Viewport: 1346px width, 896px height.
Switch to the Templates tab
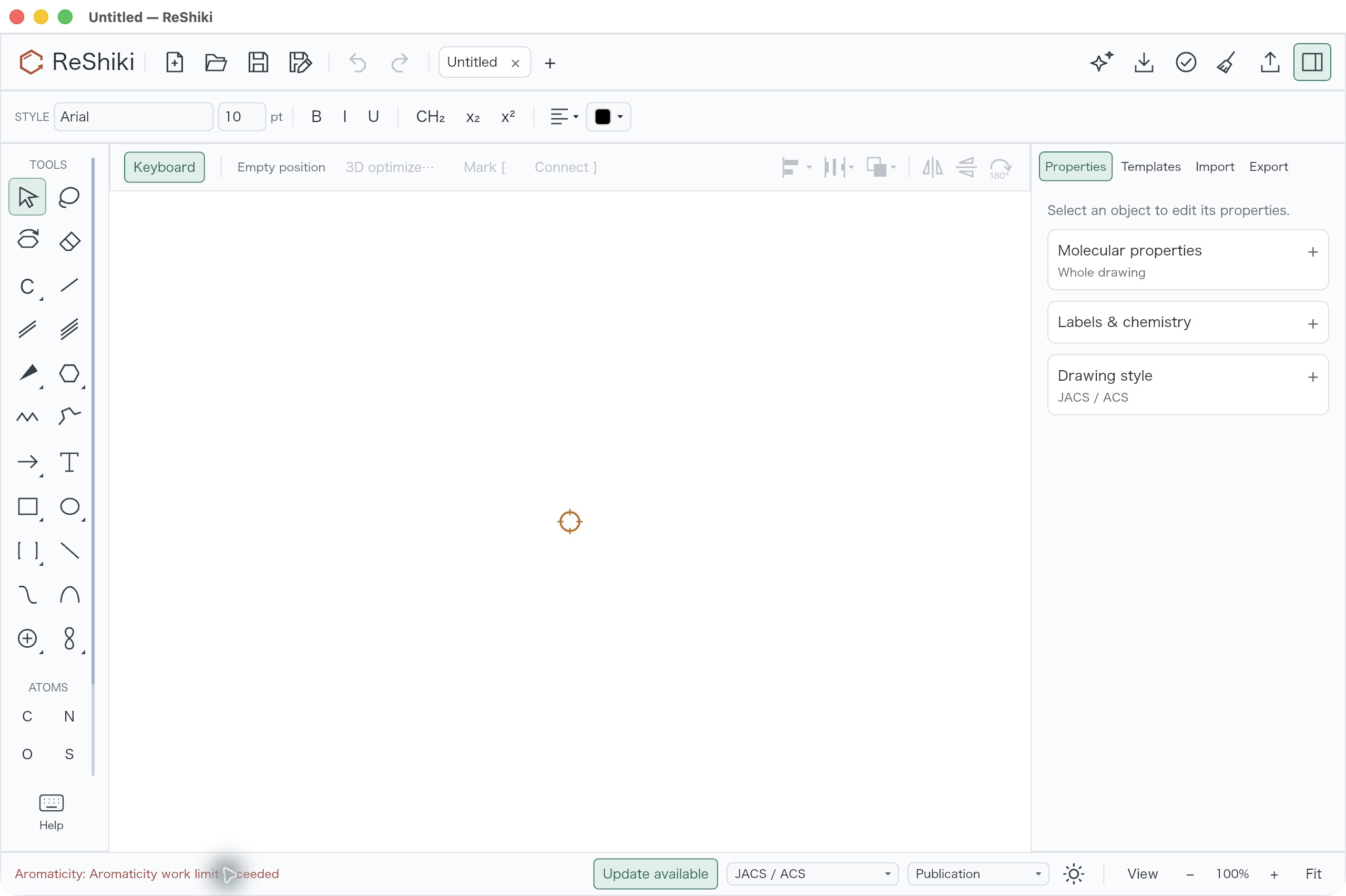1150,166
